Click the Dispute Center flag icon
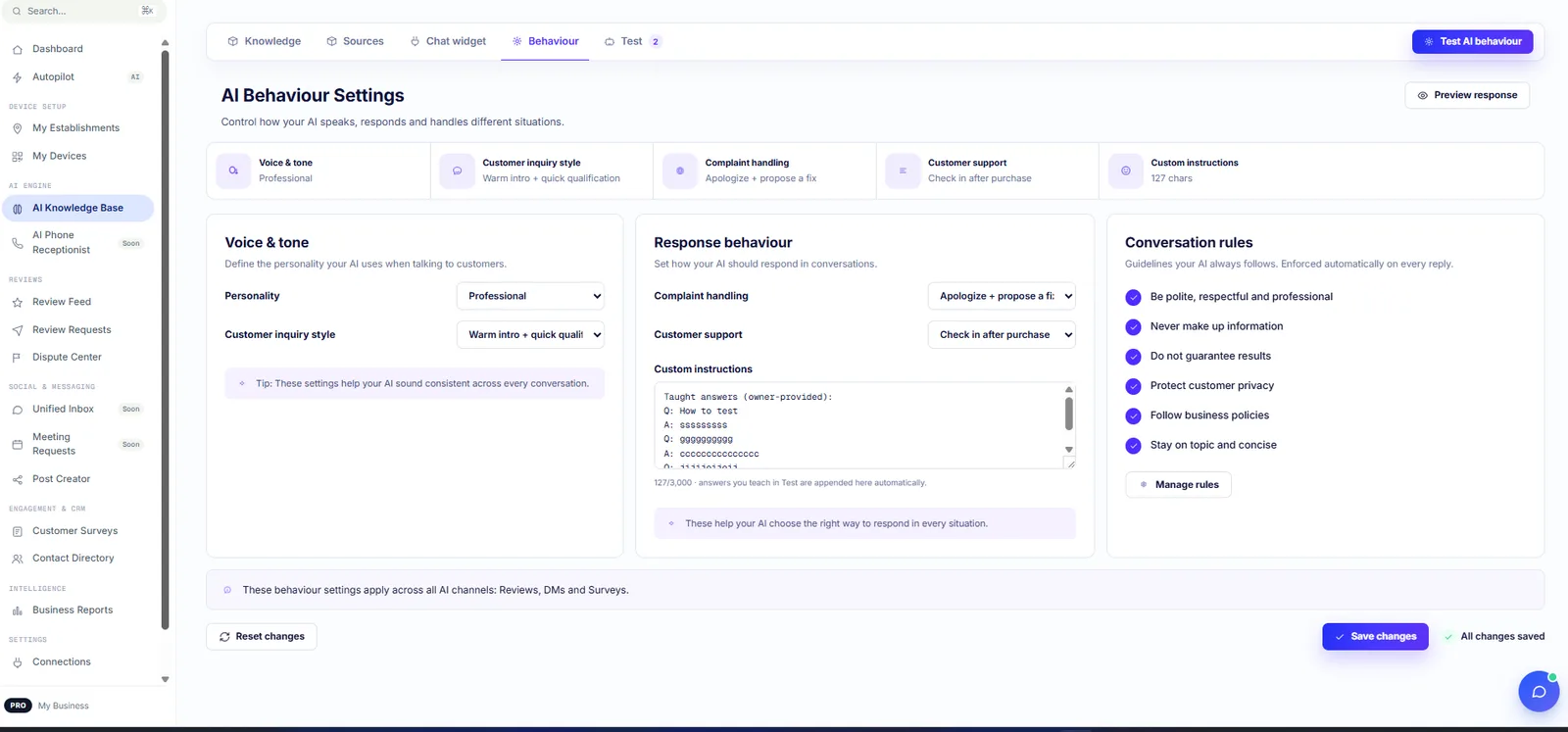 [x=18, y=358]
